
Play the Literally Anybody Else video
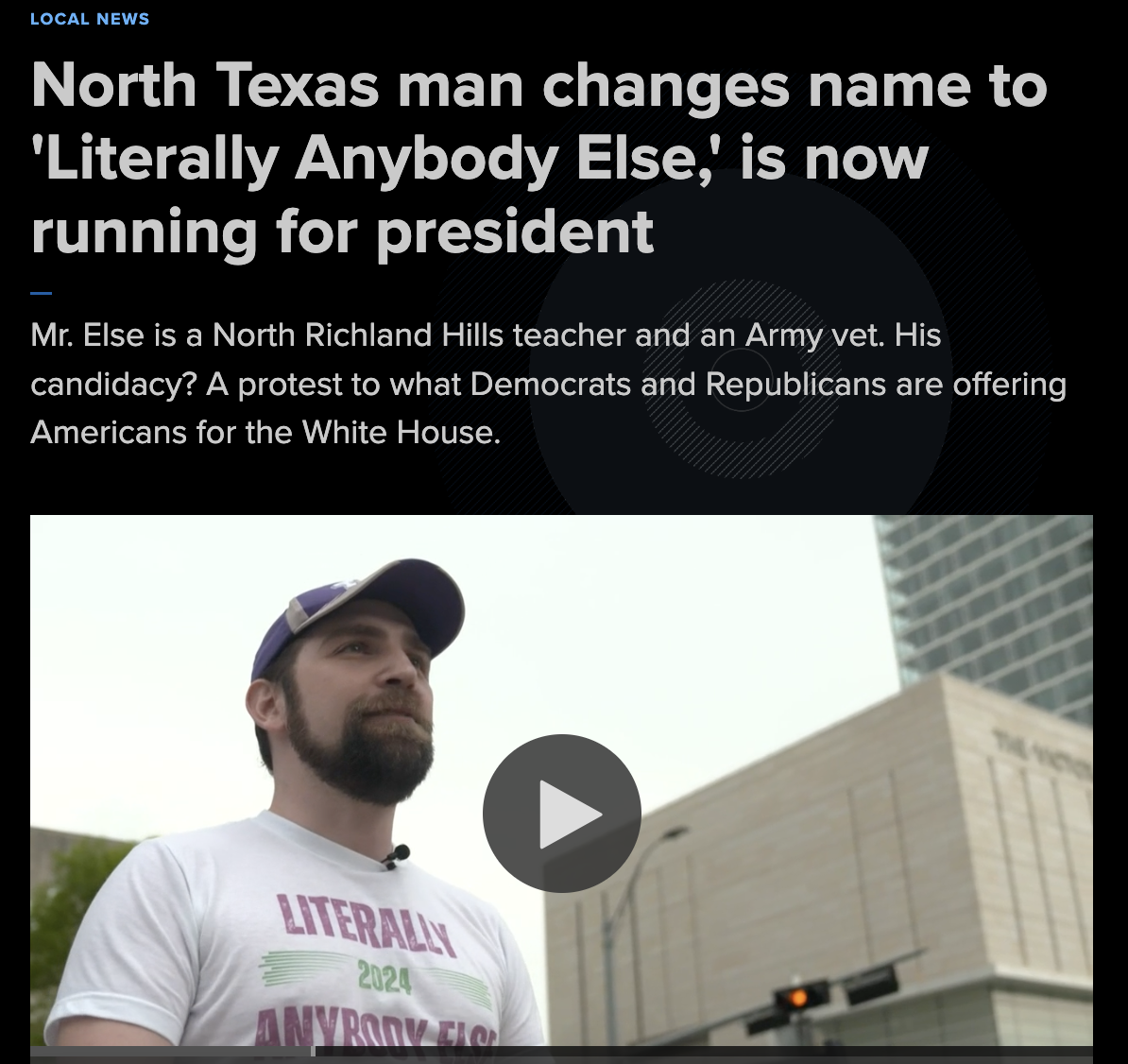click(x=561, y=813)
